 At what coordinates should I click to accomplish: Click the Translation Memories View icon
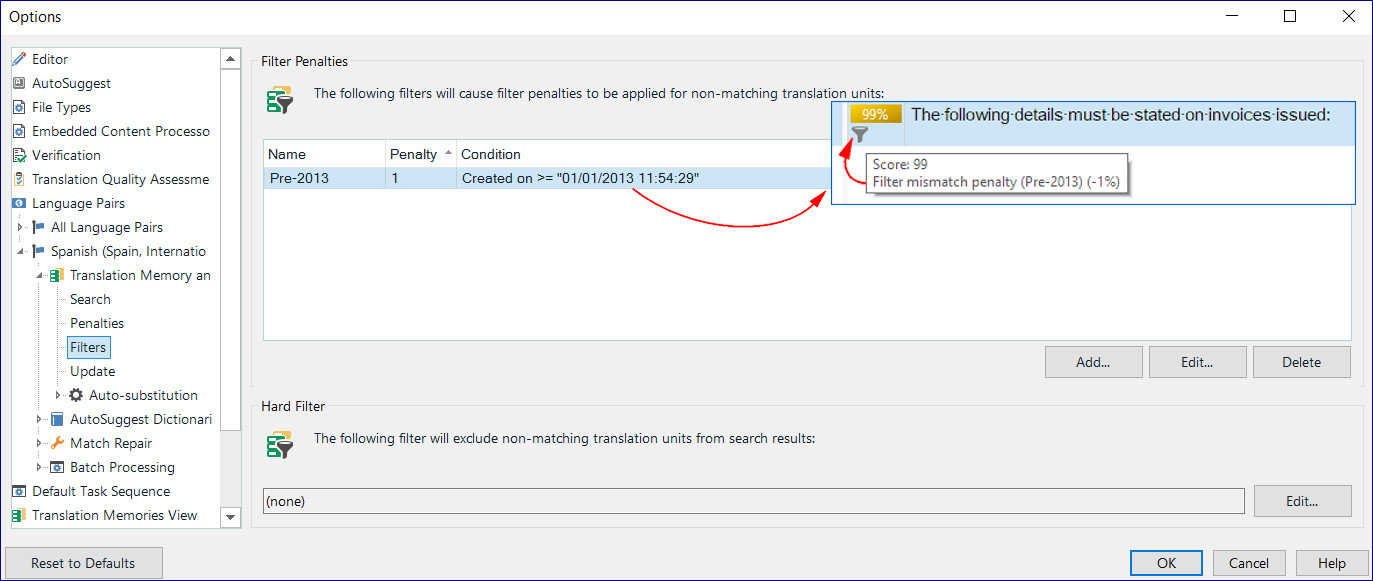point(19,516)
